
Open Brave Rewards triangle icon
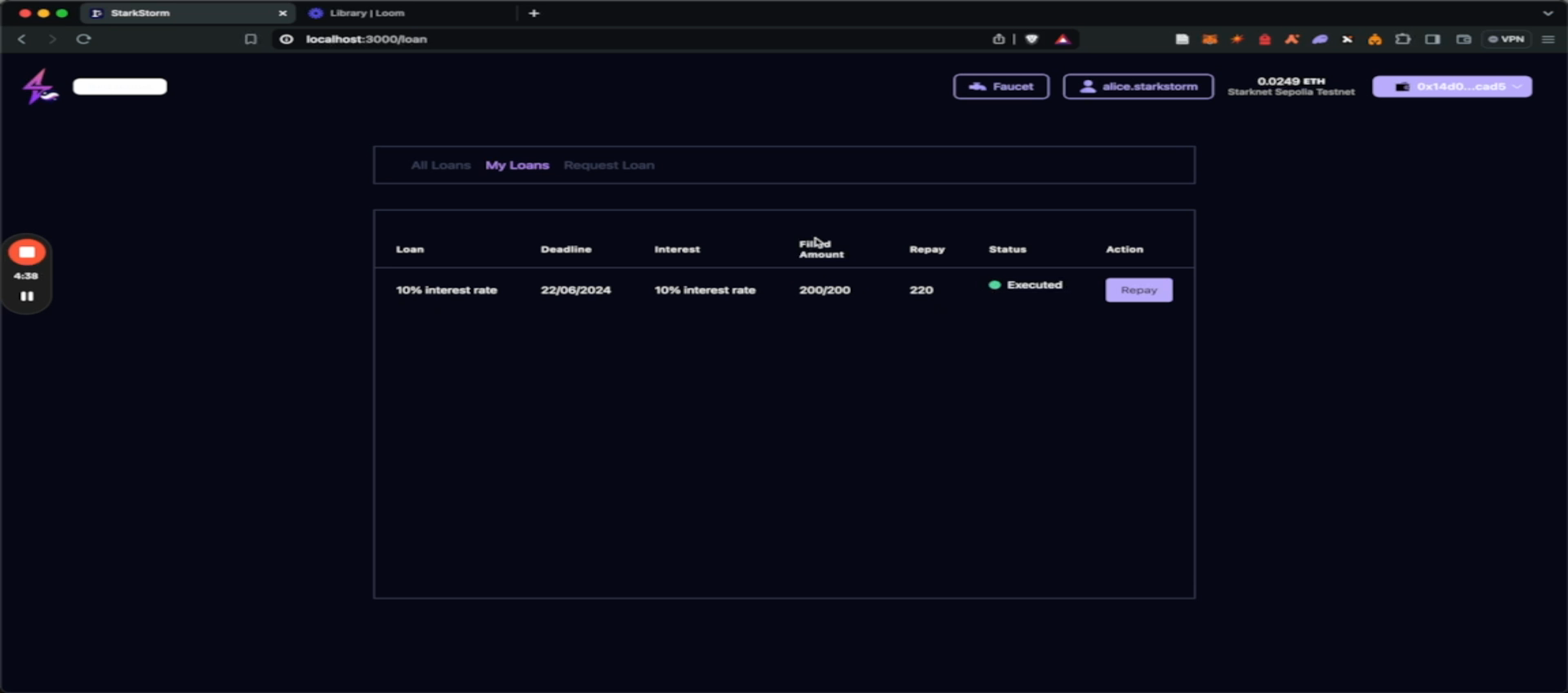coord(1062,39)
